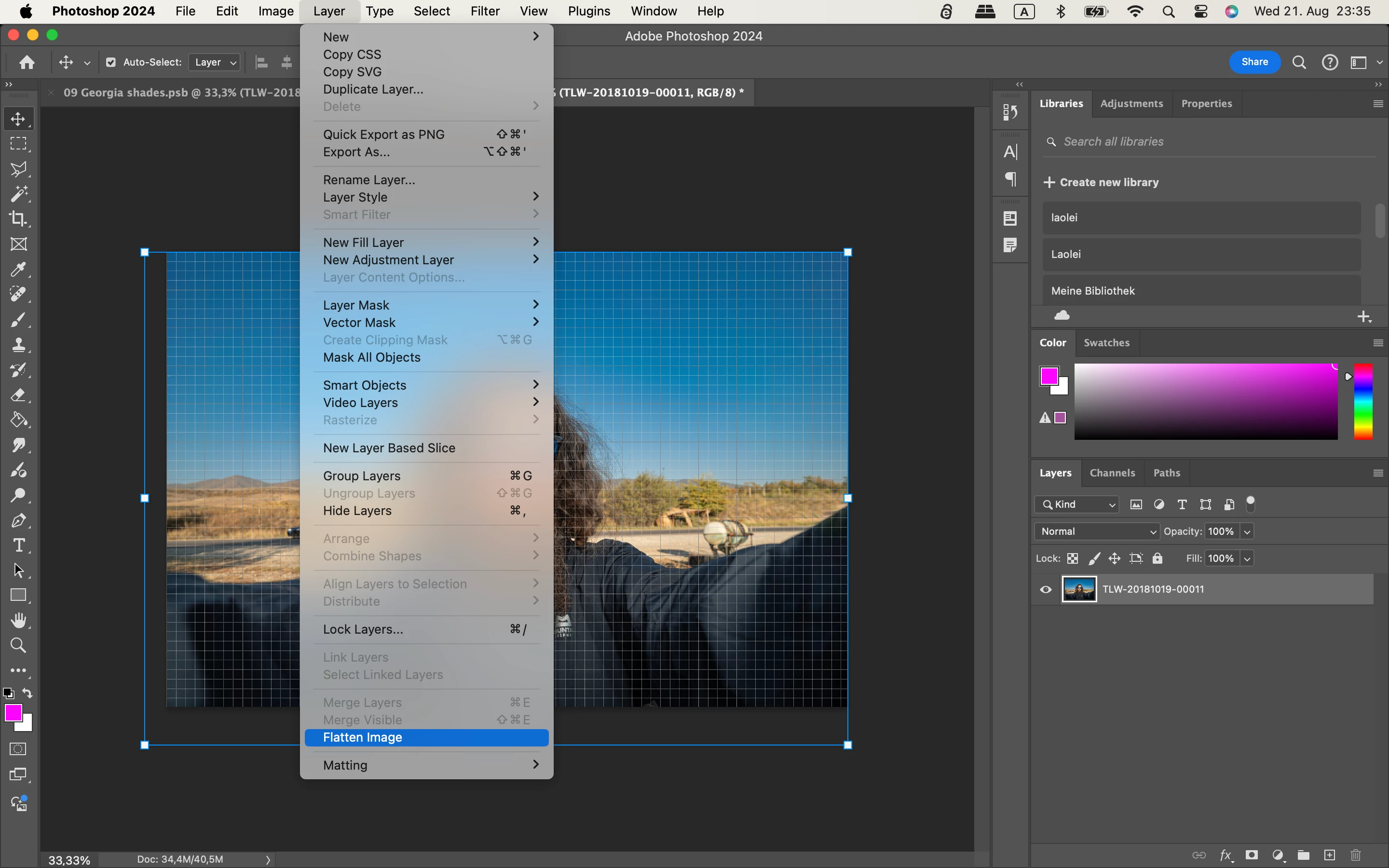
Task: Open the Auto-Select Layer dropdown
Action: point(215,62)
